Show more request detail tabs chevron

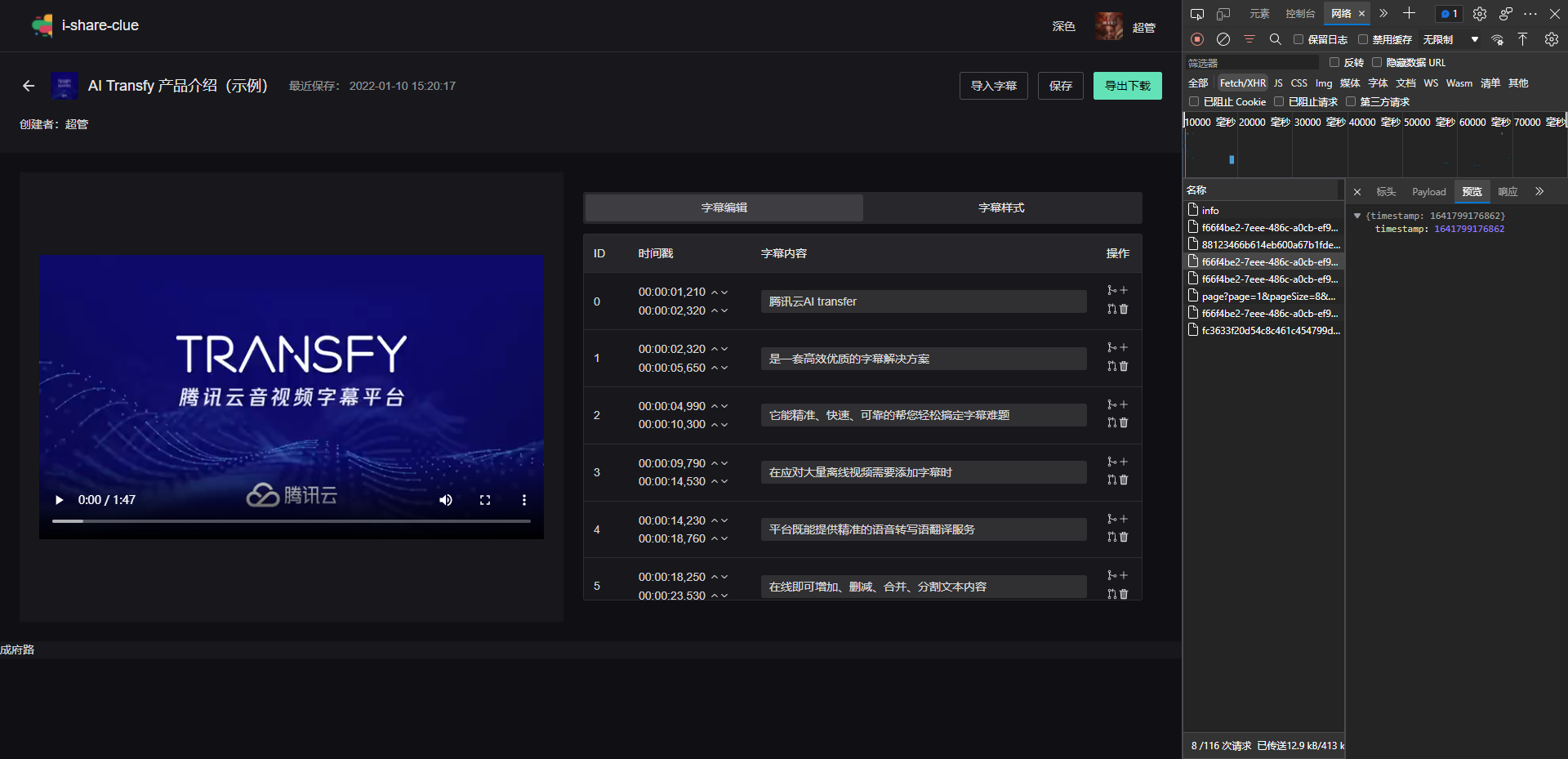tap(1539, 192)
